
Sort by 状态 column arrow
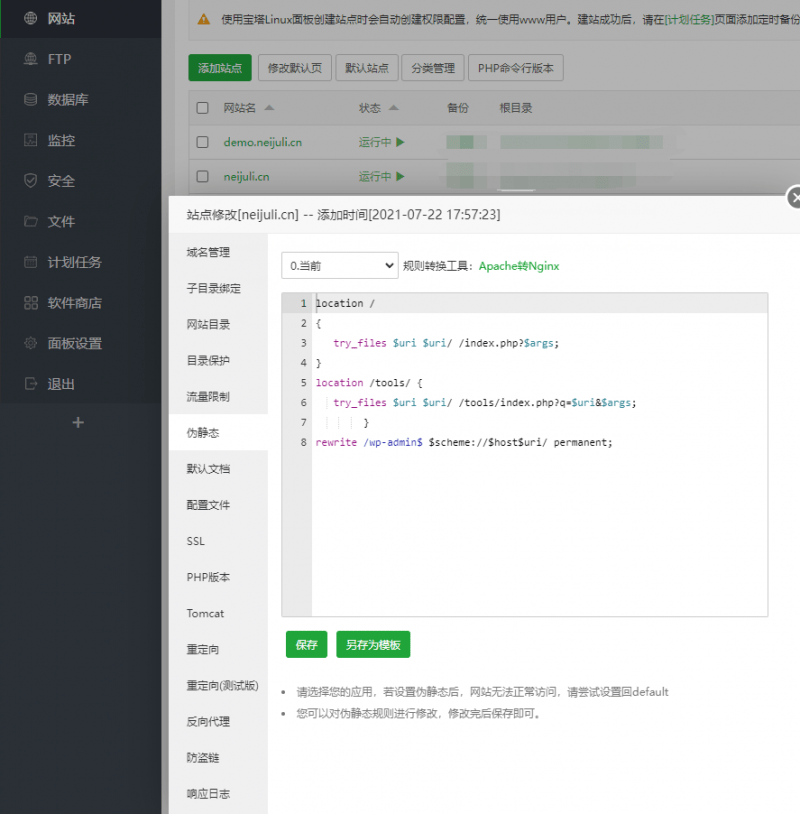click(393, 108)
